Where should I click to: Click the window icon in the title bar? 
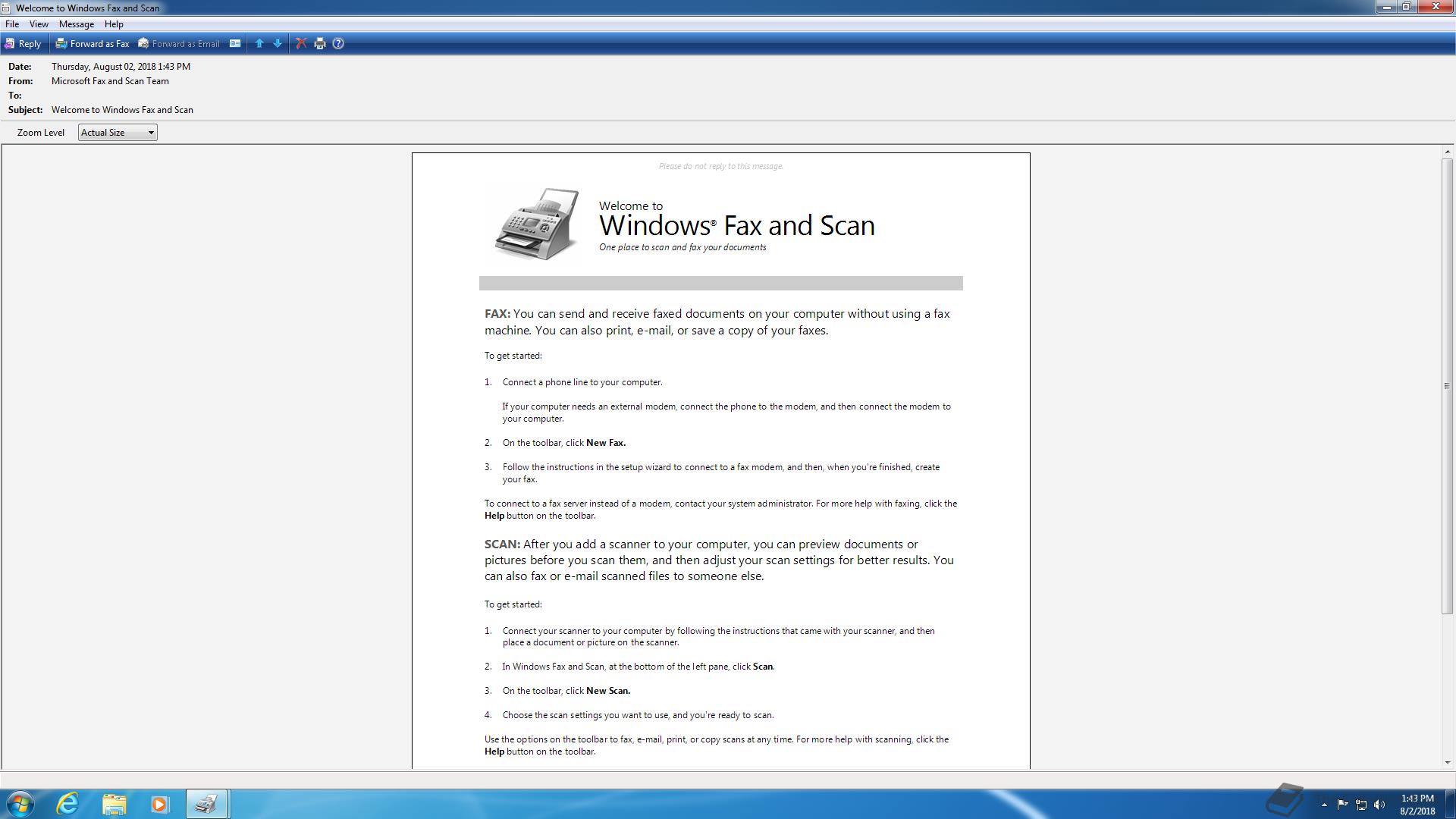click(6, 8)
